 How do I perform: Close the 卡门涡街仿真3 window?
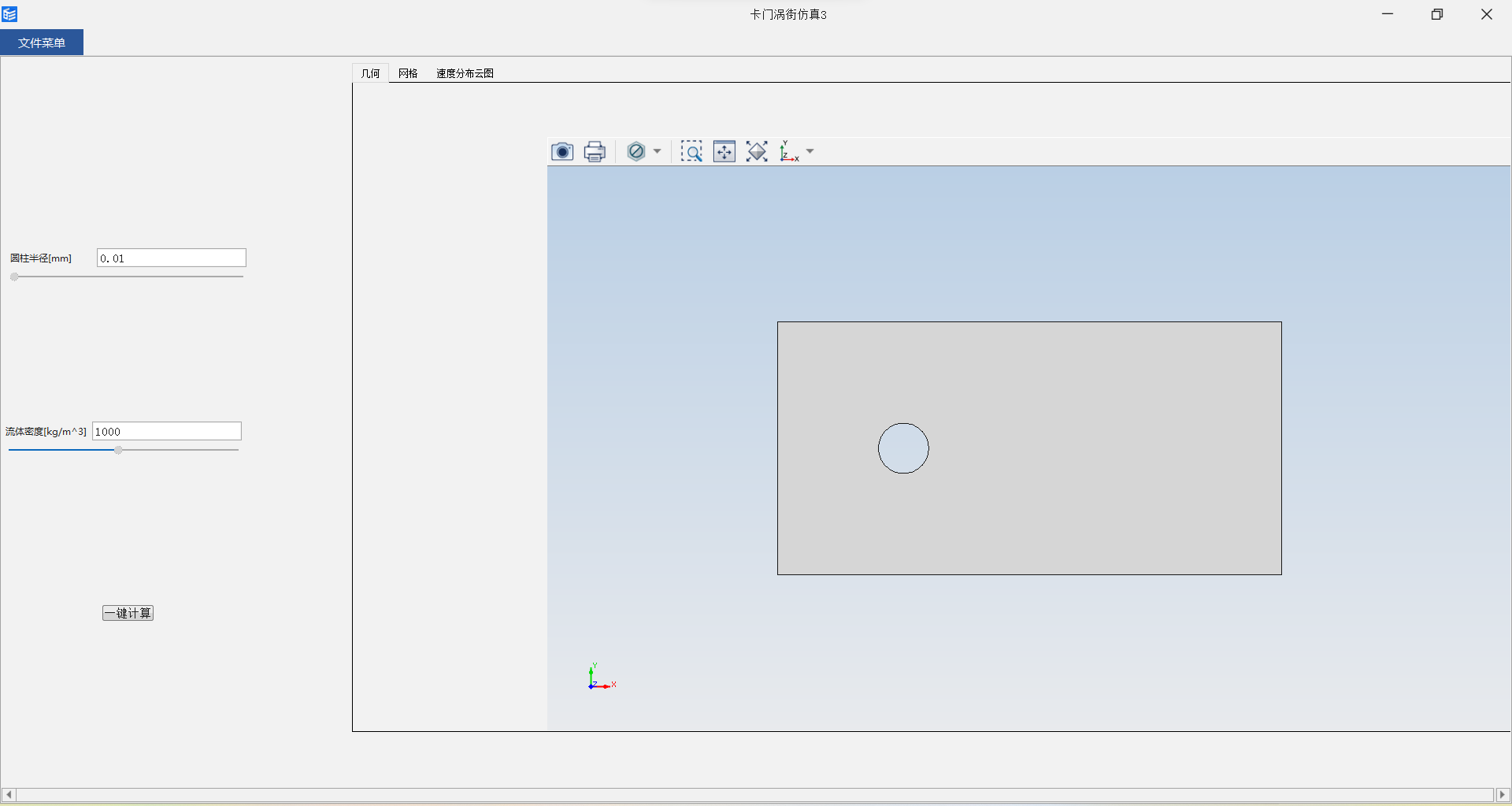click(x=1487, y=14)
